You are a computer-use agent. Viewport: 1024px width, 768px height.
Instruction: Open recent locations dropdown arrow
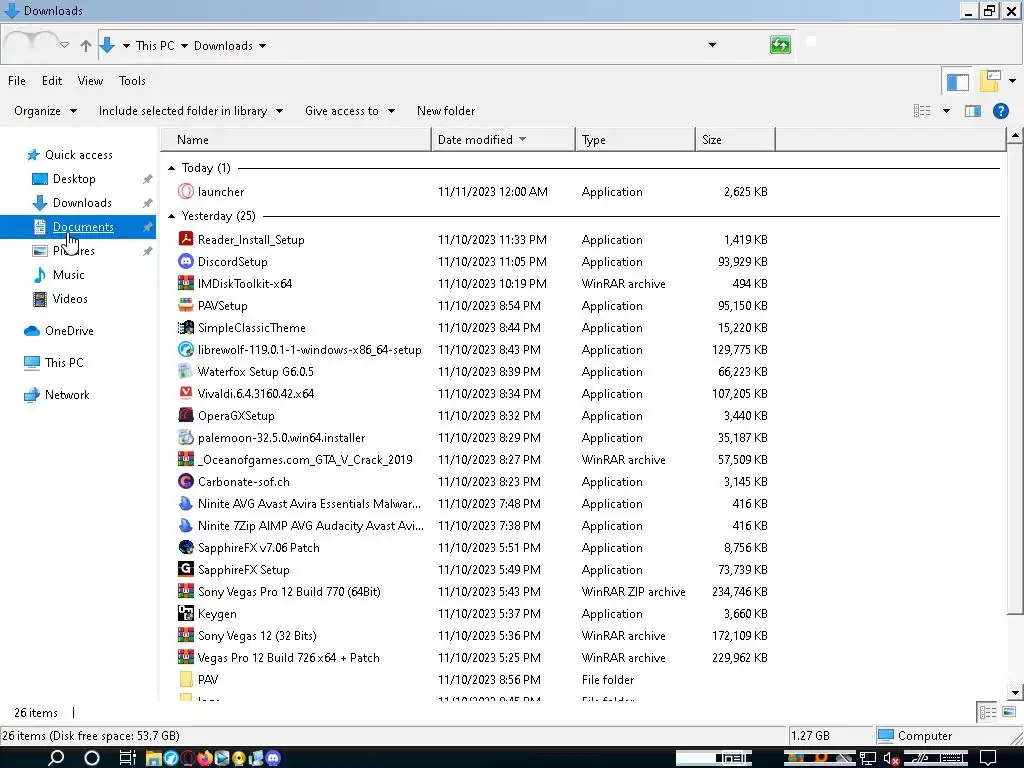point(64,45)
